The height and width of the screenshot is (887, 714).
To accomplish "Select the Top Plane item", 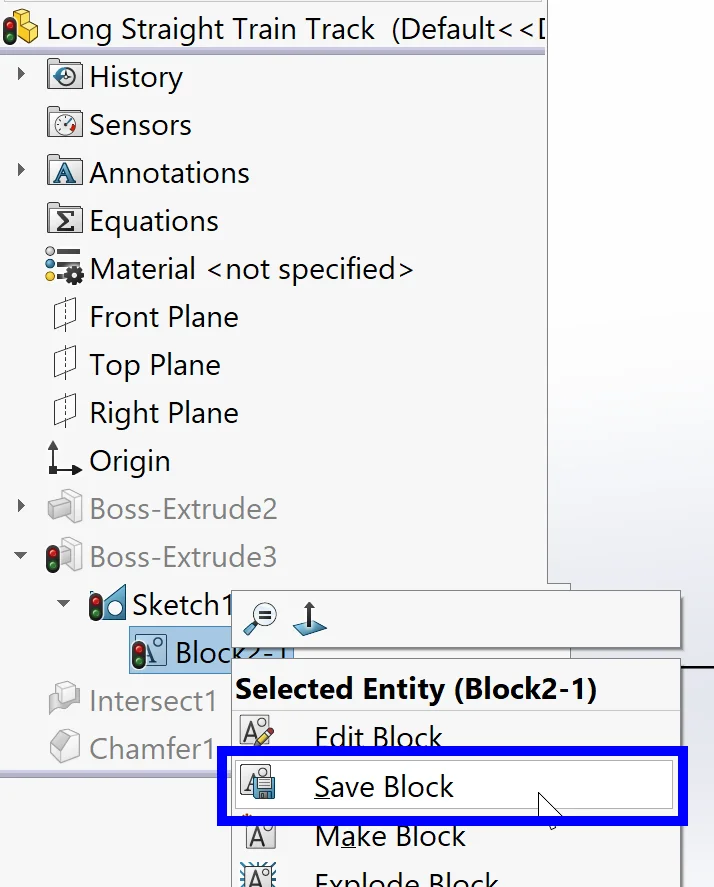I will pyautogui.click(x=154, y=365).
